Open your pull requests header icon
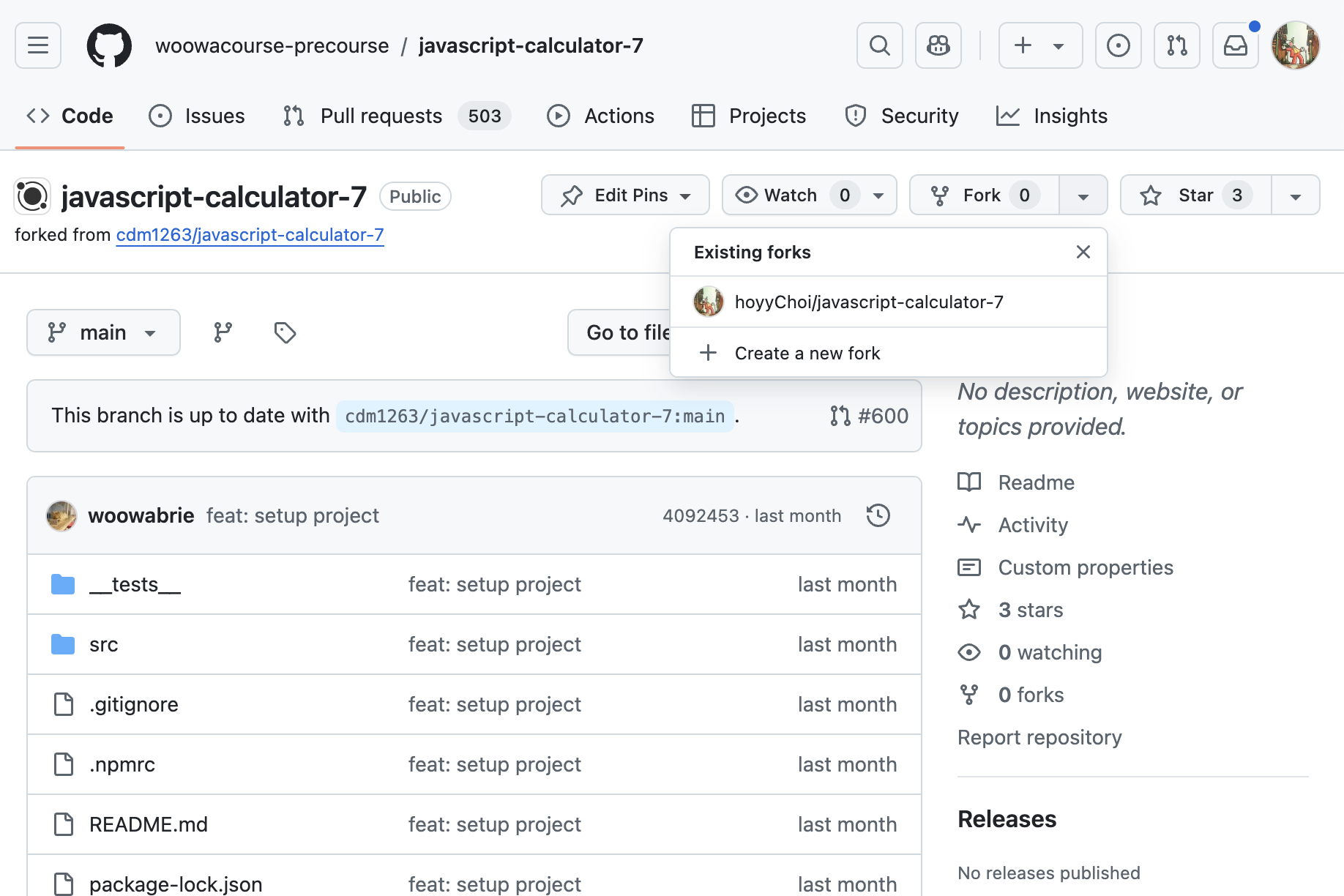The width and height of the screenshot is (1344, 896). (1177, 45)
